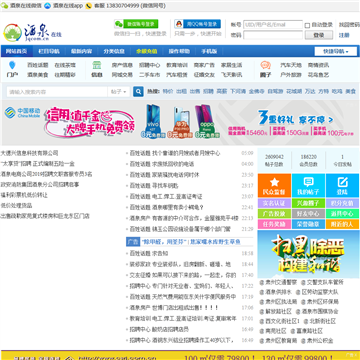Open the listing 福利彩票机低价转让
Viewport: 360px width, 360px height.
[x=24, y=195]
